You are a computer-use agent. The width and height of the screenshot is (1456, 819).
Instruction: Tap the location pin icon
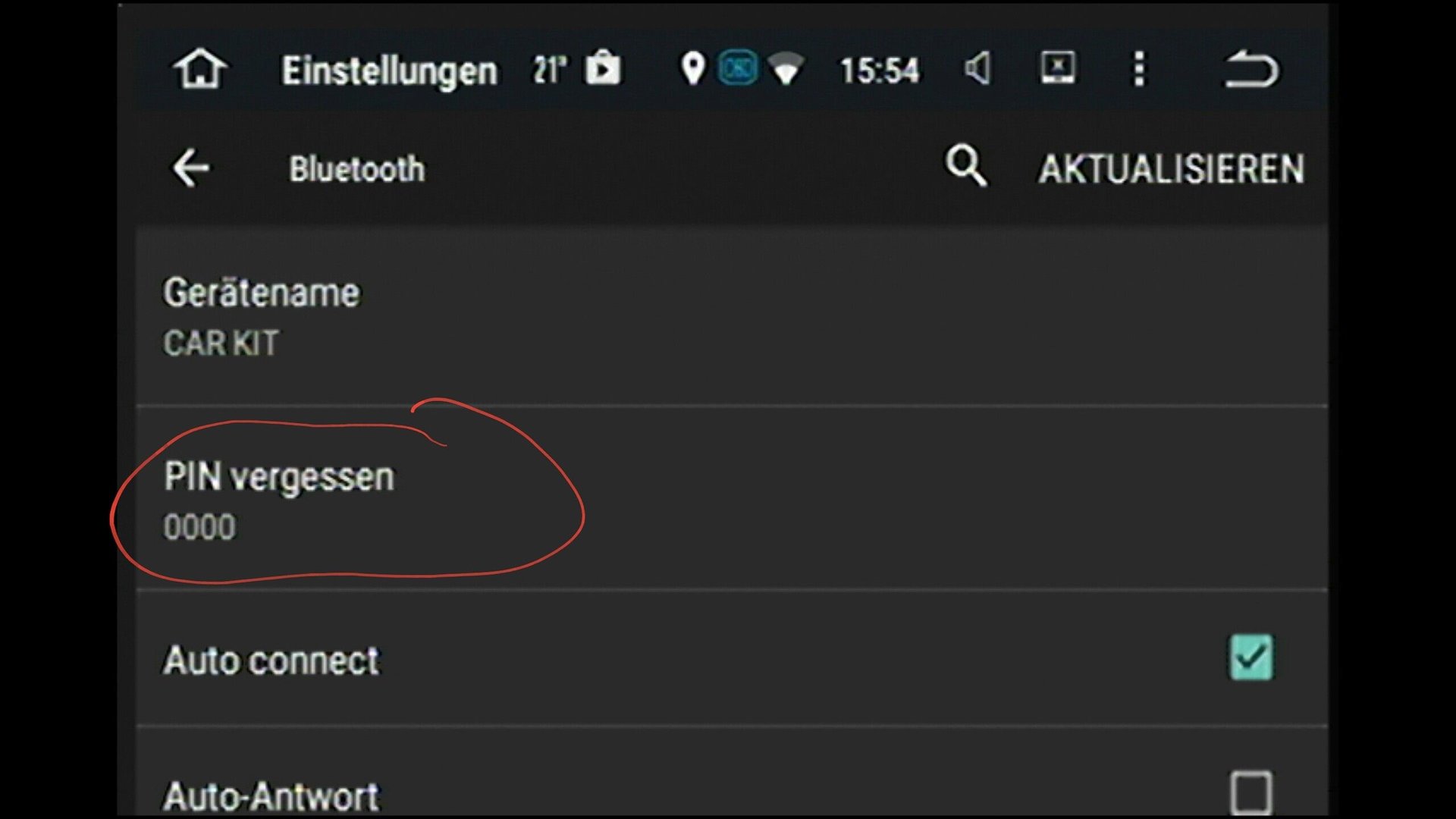692,69
